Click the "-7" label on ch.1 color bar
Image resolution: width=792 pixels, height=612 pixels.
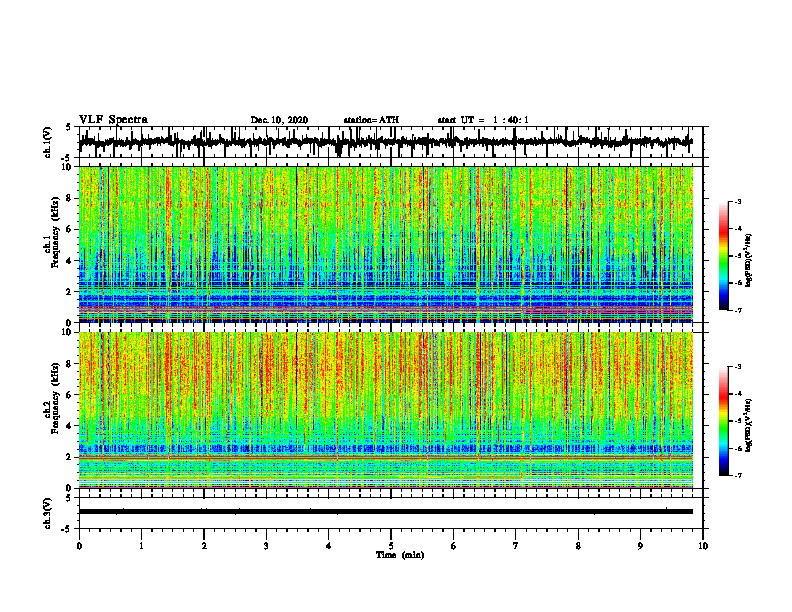[x=738, y=310]
